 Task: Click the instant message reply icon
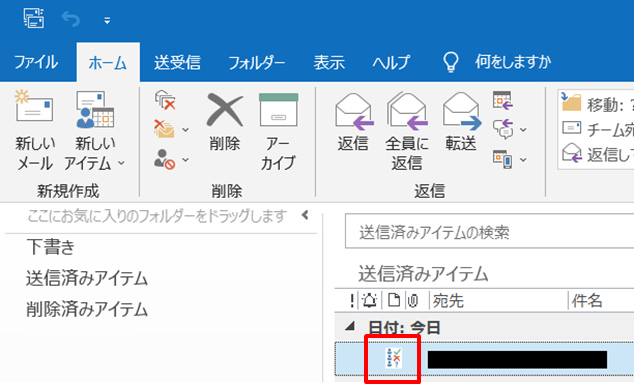coord(503,129)
